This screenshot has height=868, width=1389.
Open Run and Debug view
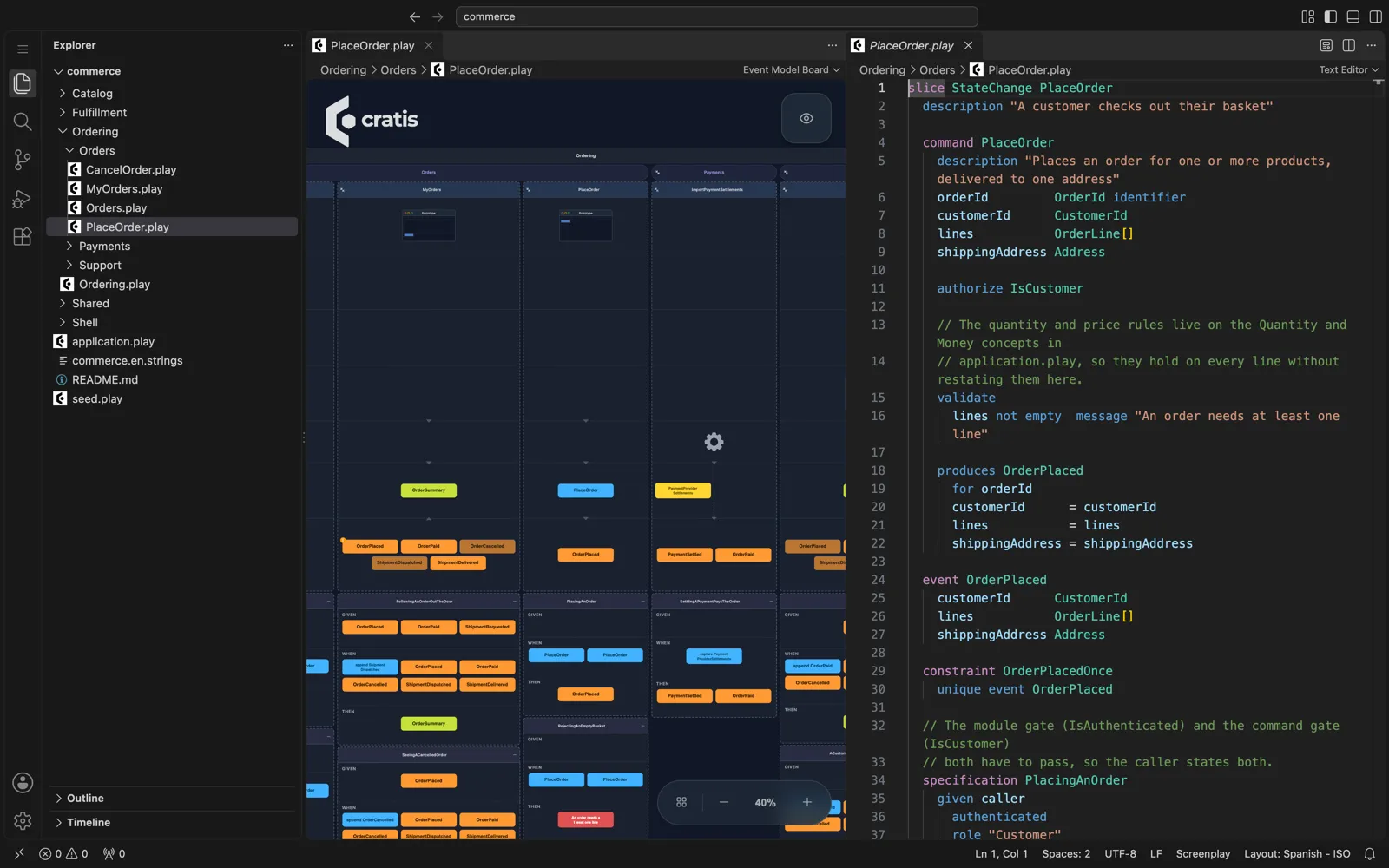[x=23, y=199]
